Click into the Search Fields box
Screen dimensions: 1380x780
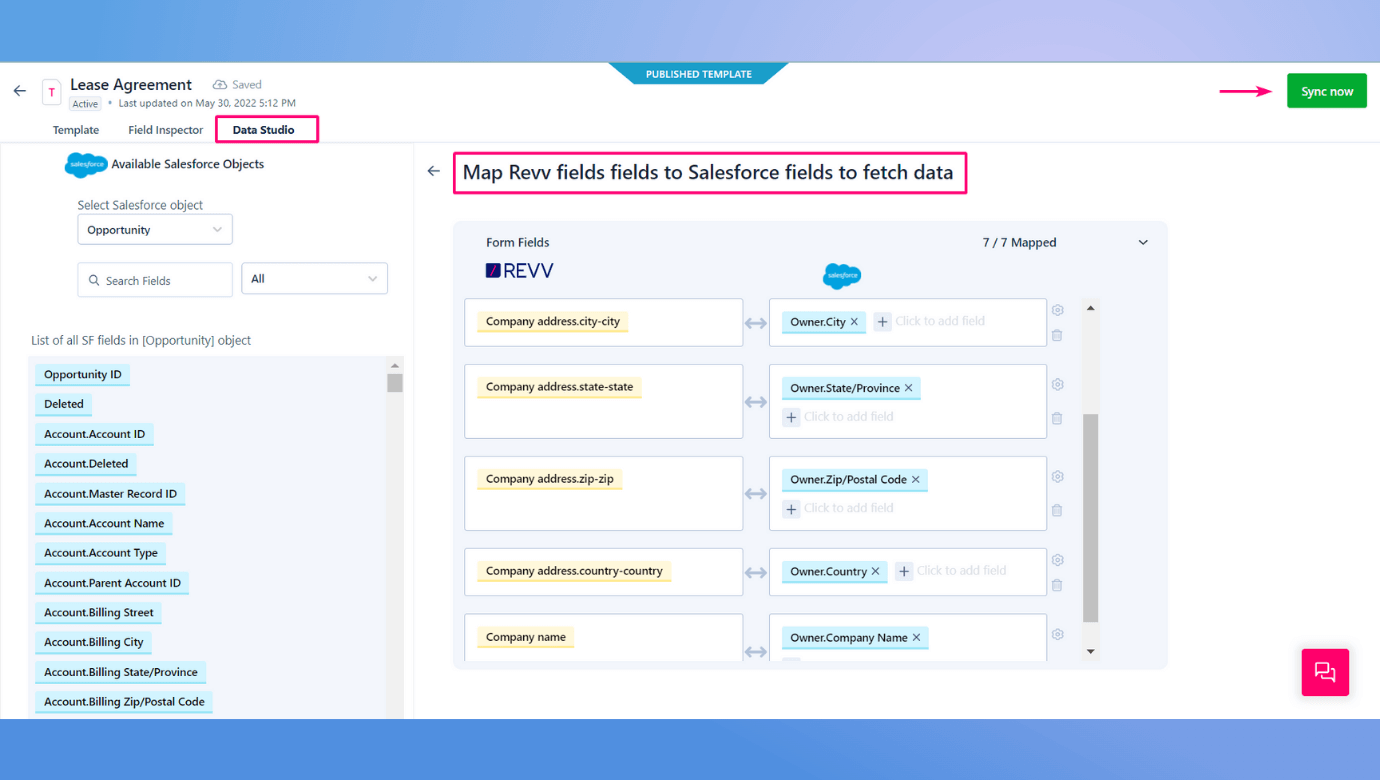(x=155, y=280)
